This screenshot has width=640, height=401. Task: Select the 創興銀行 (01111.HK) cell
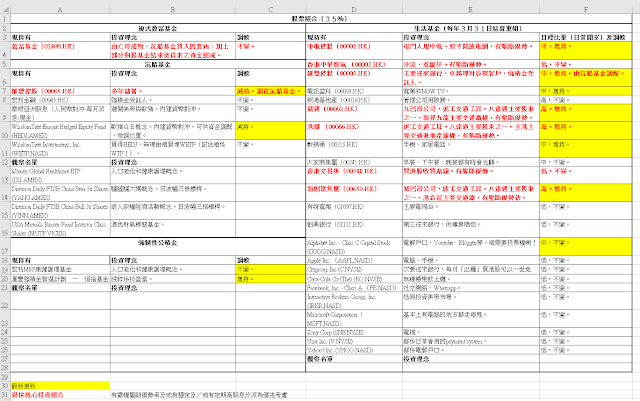click(x=354, y=229)
